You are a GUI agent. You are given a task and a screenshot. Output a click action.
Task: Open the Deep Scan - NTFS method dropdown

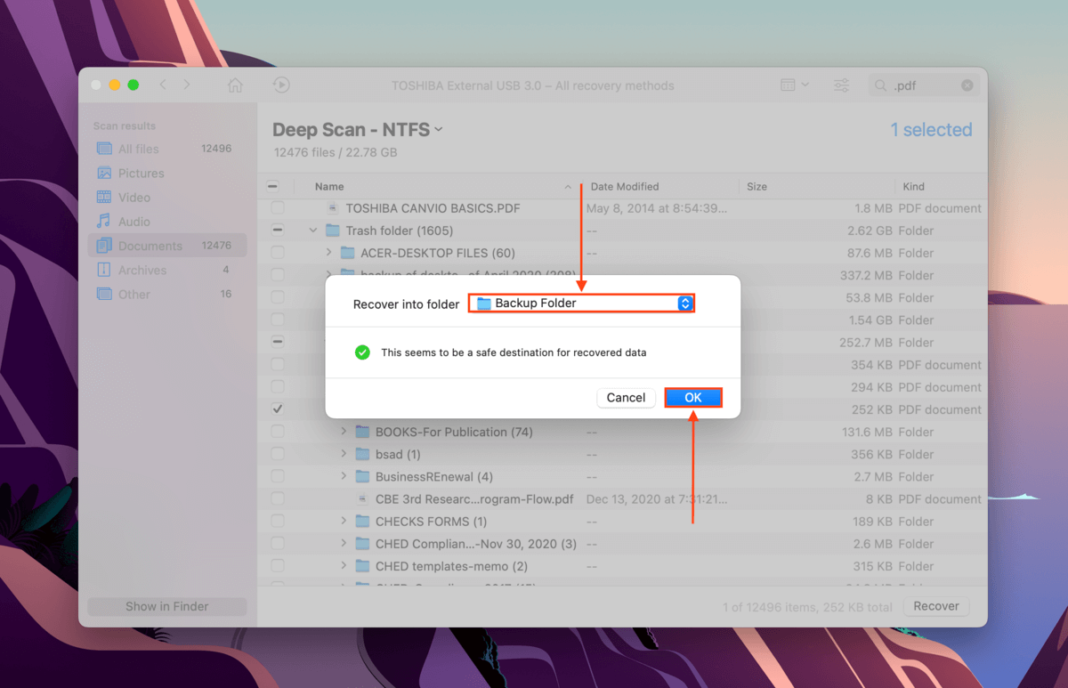[437, 129]
